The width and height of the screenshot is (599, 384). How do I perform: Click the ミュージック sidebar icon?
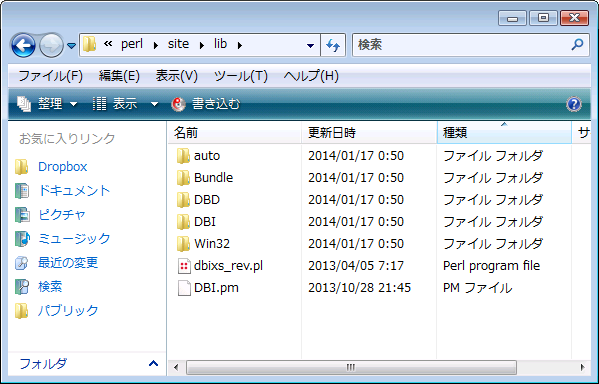22,239
